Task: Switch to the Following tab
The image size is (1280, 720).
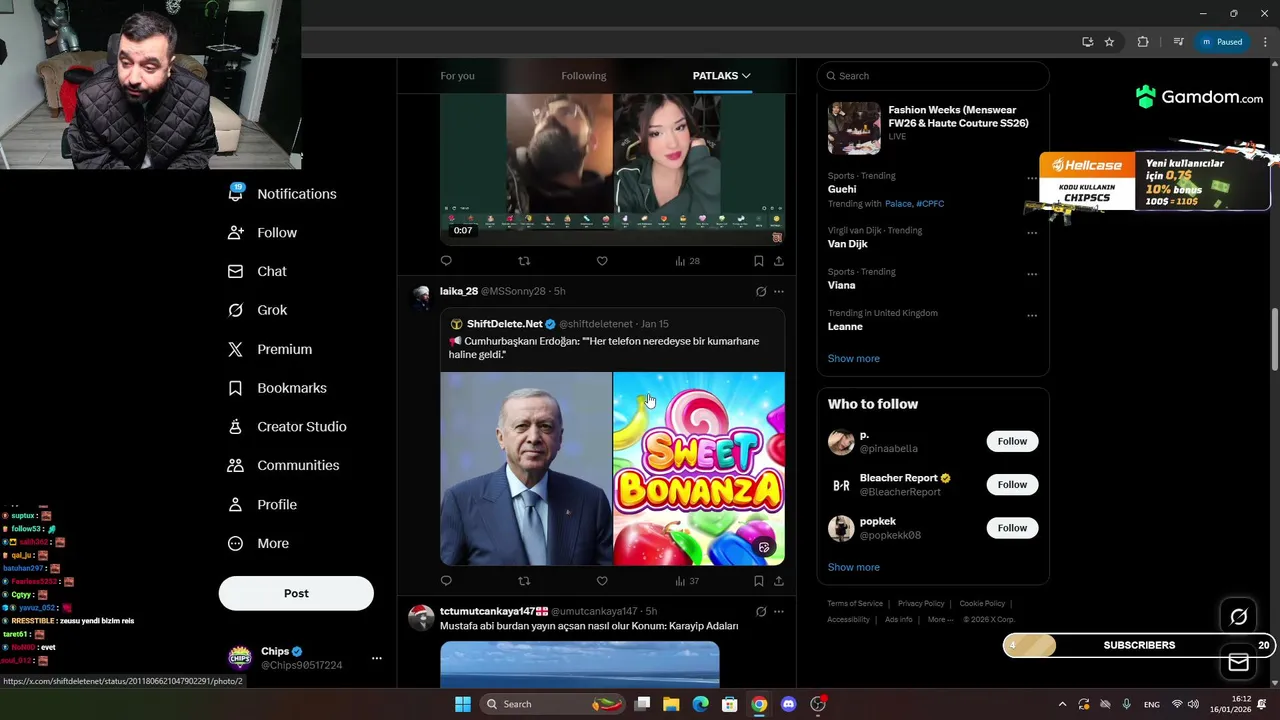Action: coord(584,76)
